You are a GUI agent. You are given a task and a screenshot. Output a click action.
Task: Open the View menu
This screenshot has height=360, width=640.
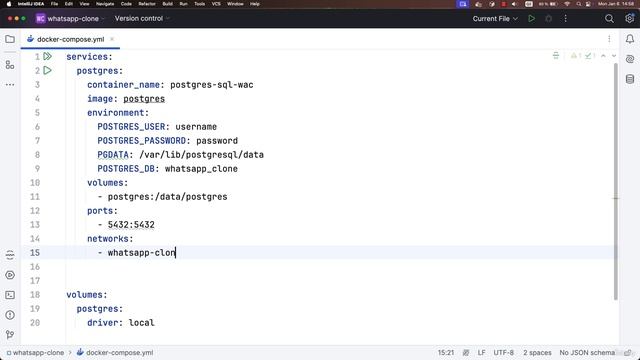84,4
